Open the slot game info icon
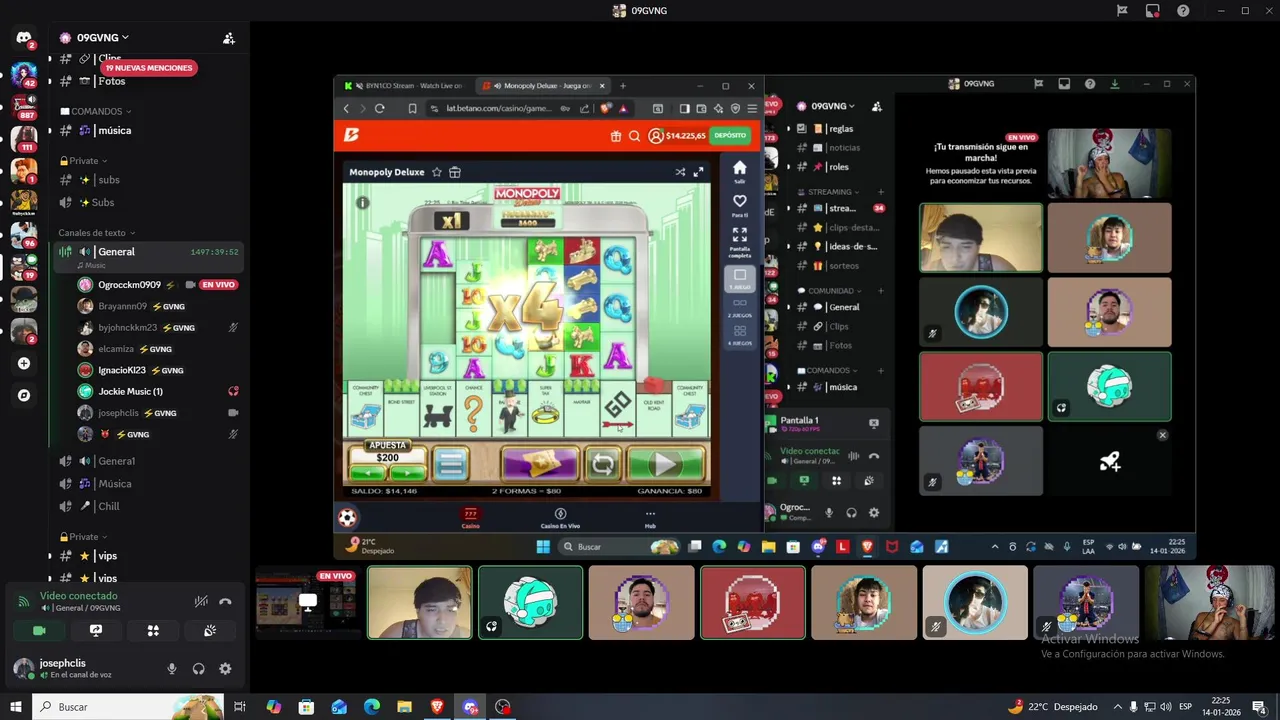The height and width of the screenshot is (720, 1280). coord(362,203)
